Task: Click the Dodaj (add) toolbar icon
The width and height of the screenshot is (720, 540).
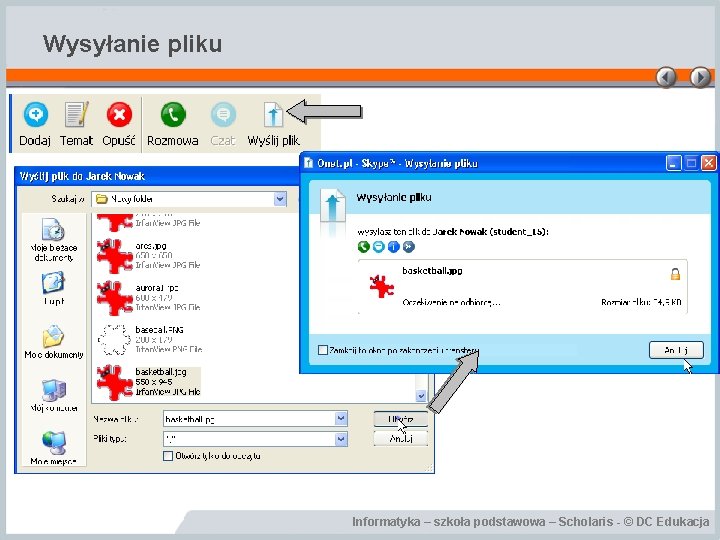Action: (x=35, y=114)
